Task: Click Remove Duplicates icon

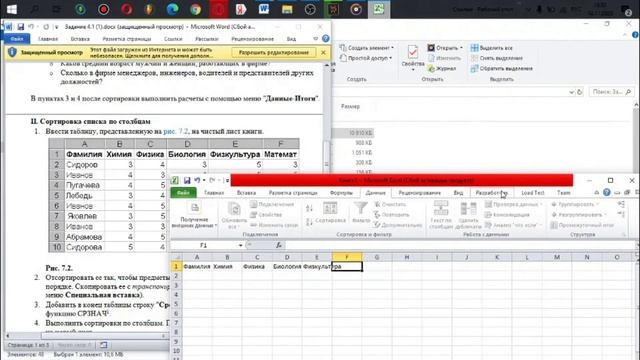Action: point(468,215)
